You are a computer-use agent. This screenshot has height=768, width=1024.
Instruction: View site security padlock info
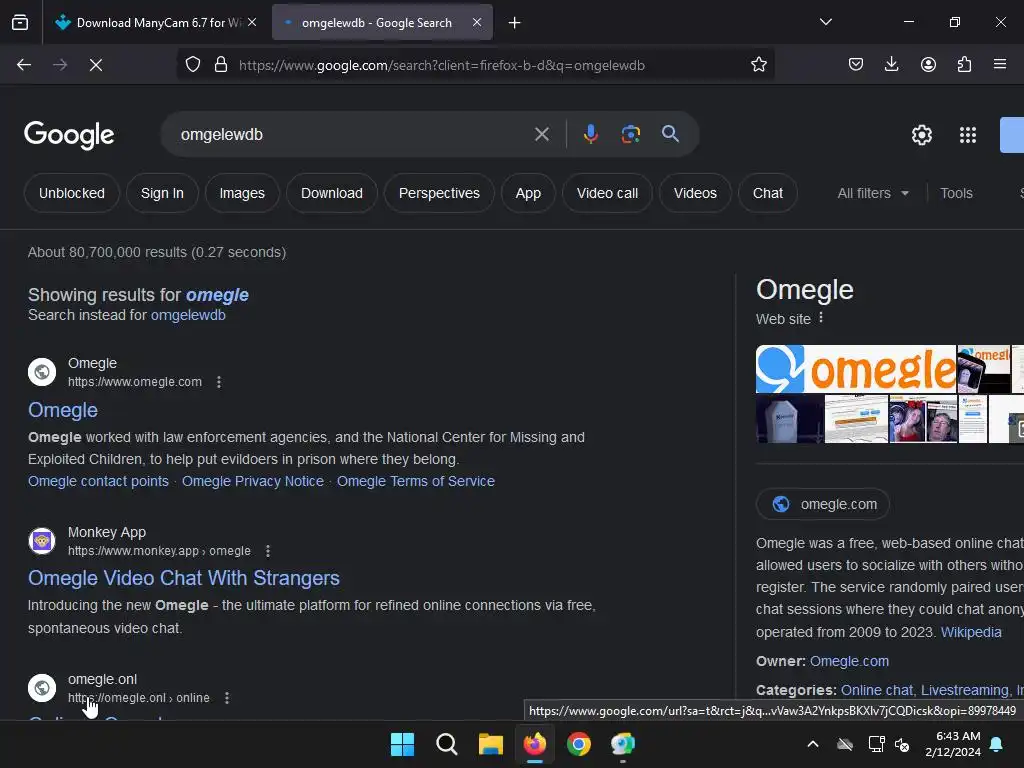click(221, 65)
